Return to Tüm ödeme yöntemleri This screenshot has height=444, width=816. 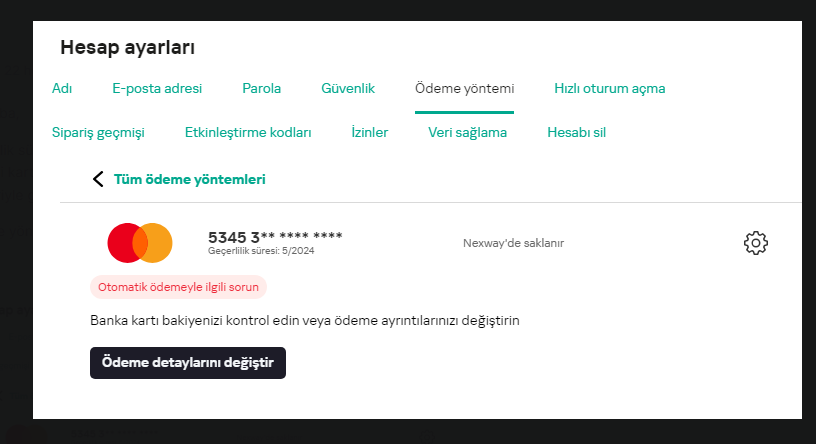(189, 180)
